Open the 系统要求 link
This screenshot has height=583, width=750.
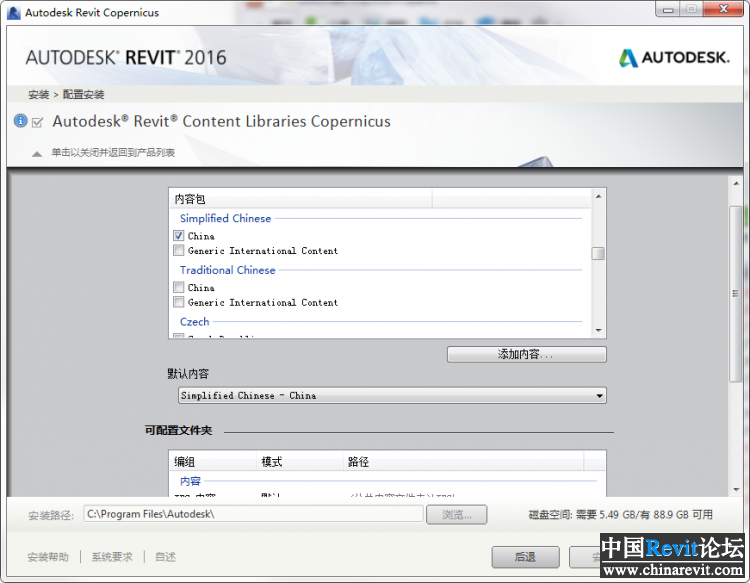point(112,557)
